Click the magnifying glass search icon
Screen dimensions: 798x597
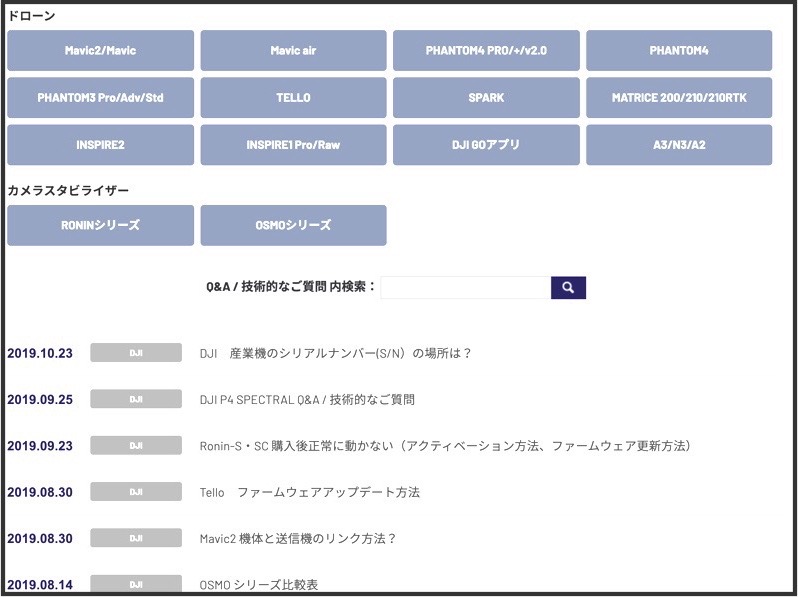[x=568, y=287]
